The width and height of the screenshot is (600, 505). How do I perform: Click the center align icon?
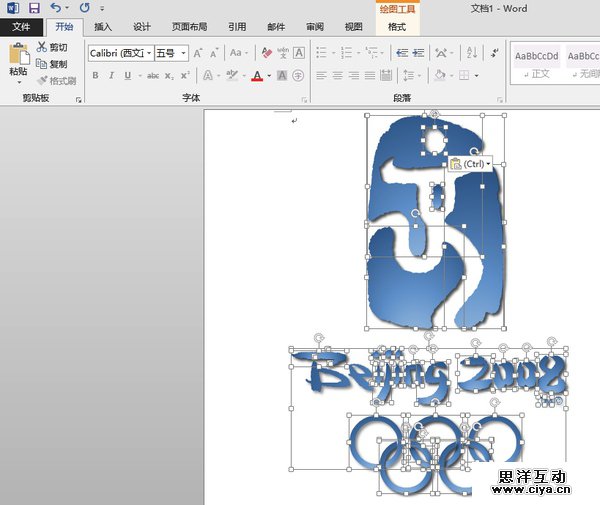tap(338, 75)
